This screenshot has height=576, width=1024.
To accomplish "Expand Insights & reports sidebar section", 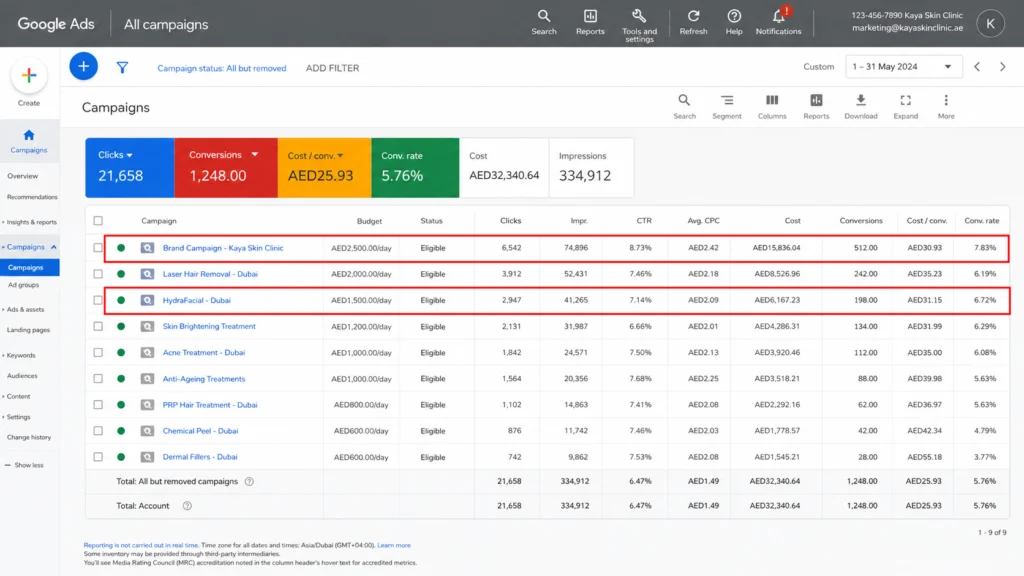I will [29, 222].
